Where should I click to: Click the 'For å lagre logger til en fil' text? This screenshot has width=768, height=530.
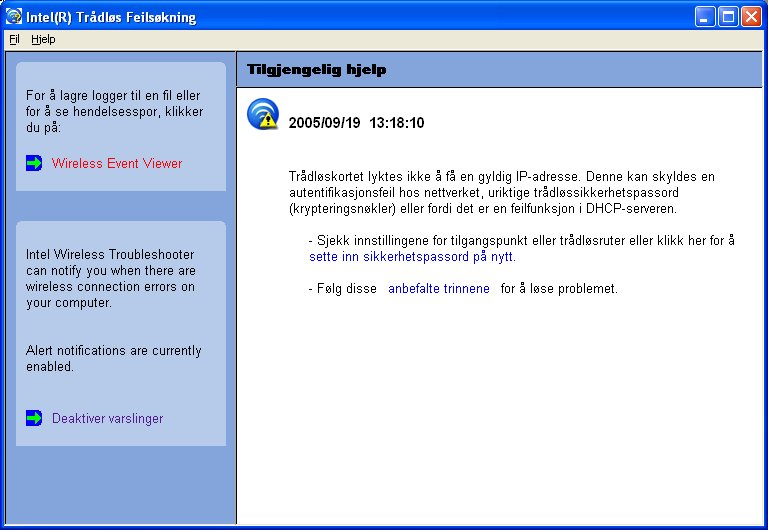click(x=115, y=111)
